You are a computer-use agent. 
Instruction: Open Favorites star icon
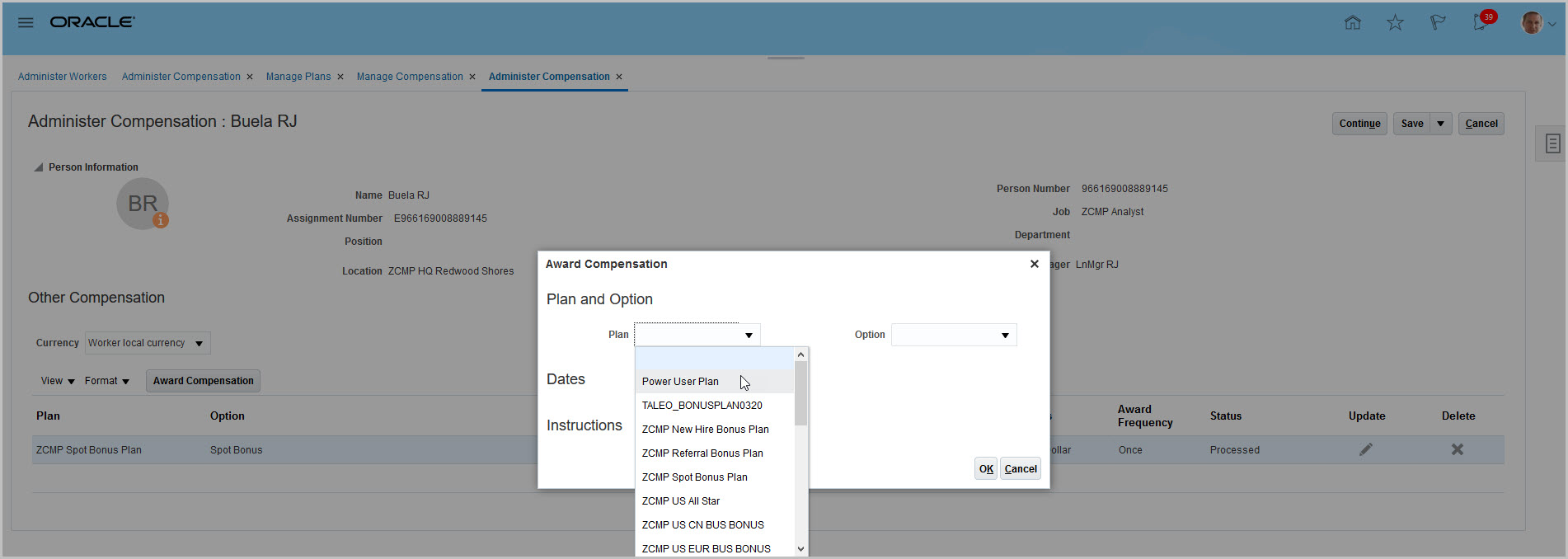[x=1395, y=23]
